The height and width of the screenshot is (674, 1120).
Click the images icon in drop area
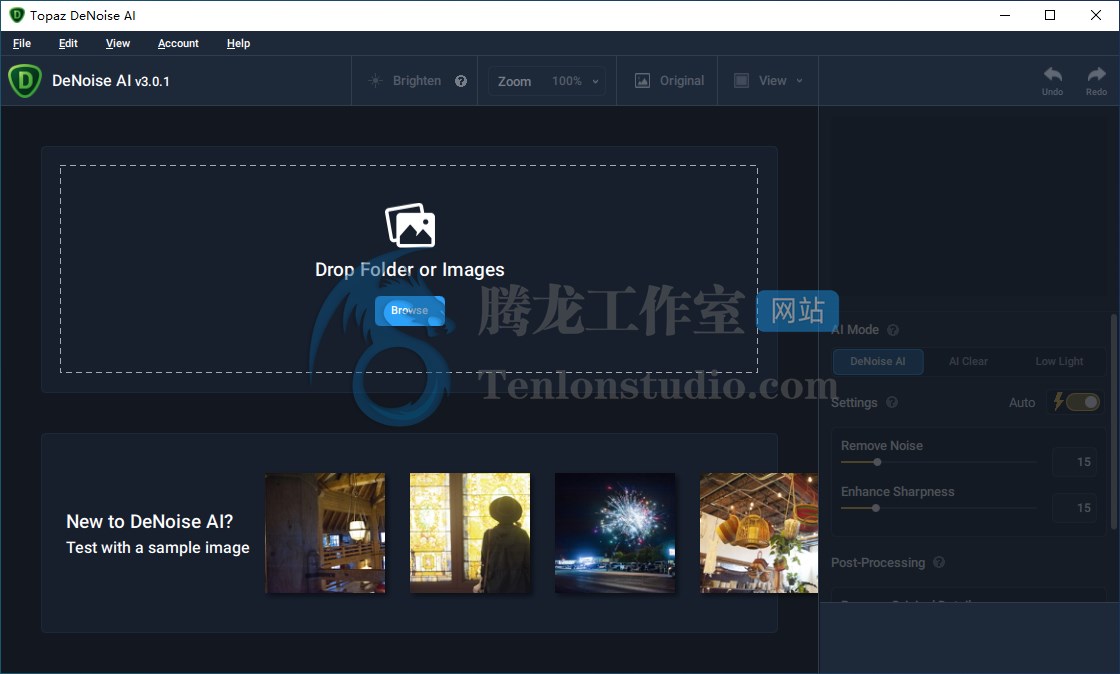pos(410,225)
